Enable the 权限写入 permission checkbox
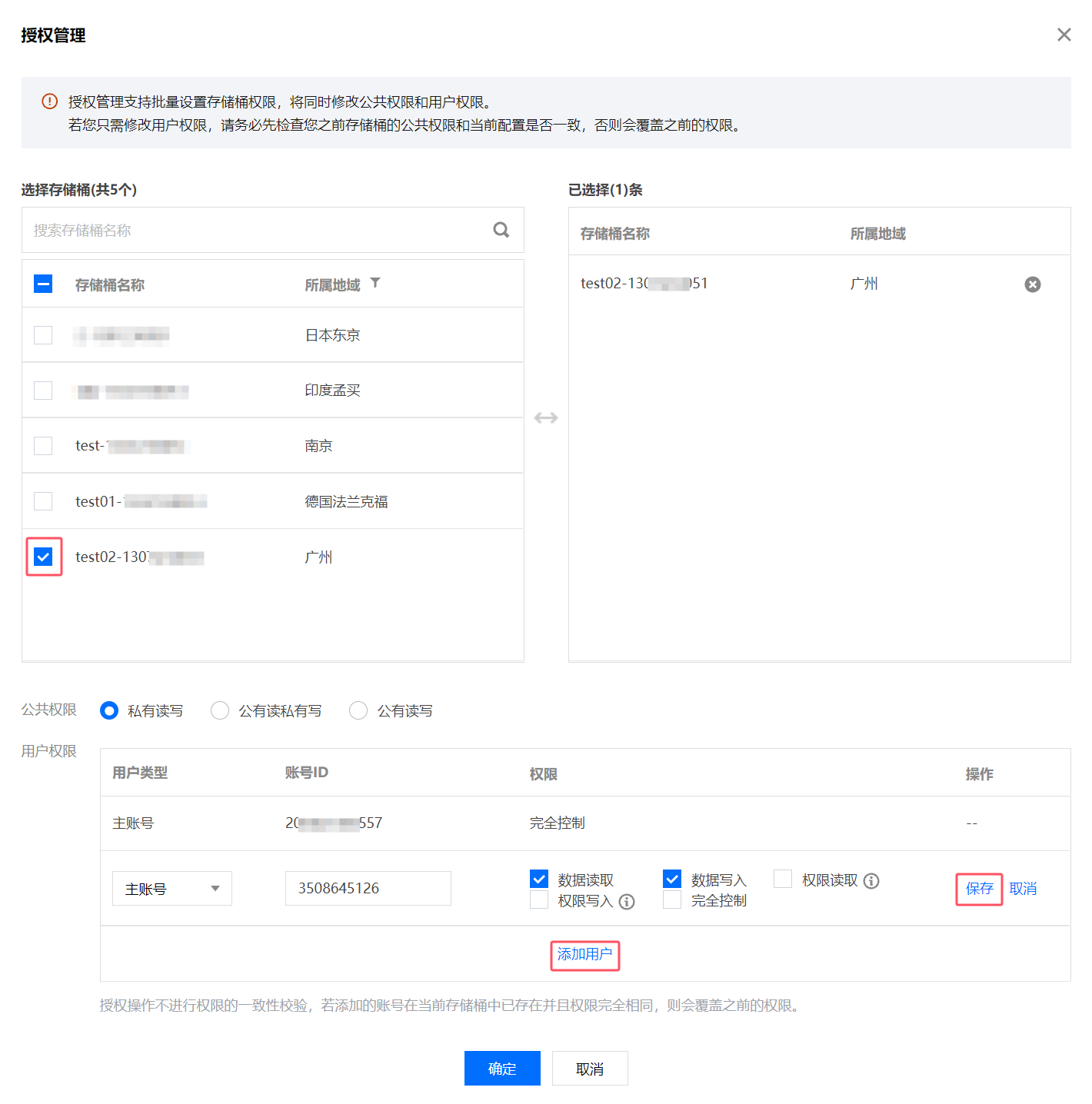Screen dimensions: 1092x1104 pos(539,899)
